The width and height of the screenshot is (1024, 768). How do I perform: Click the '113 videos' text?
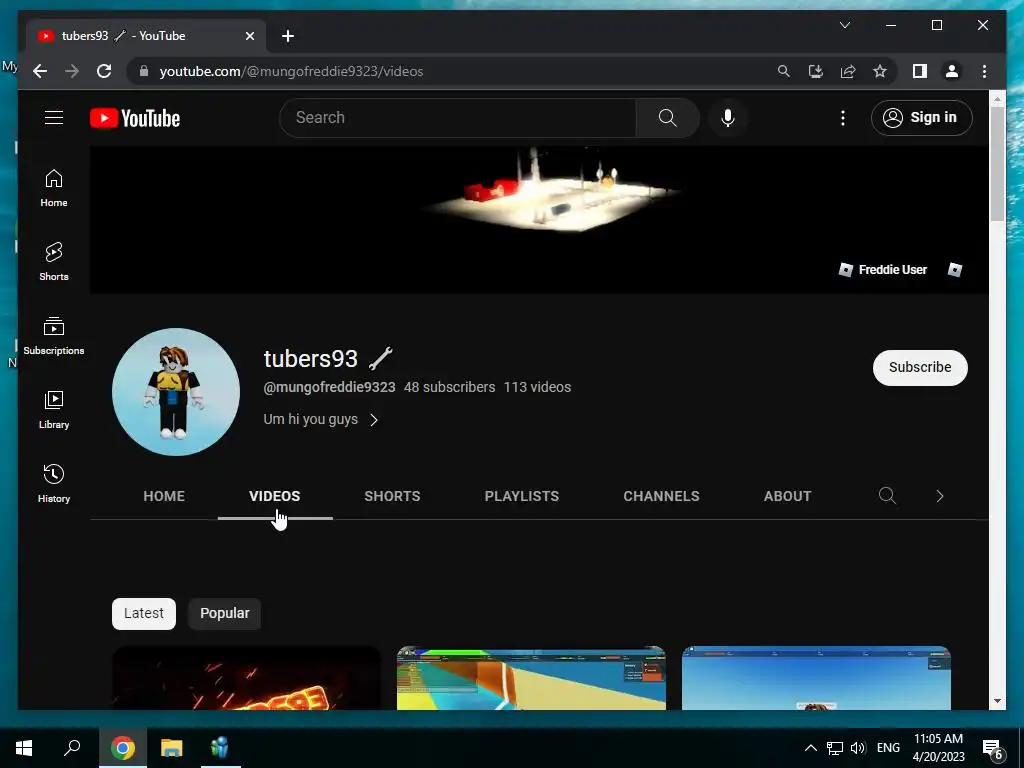(537, 387)
